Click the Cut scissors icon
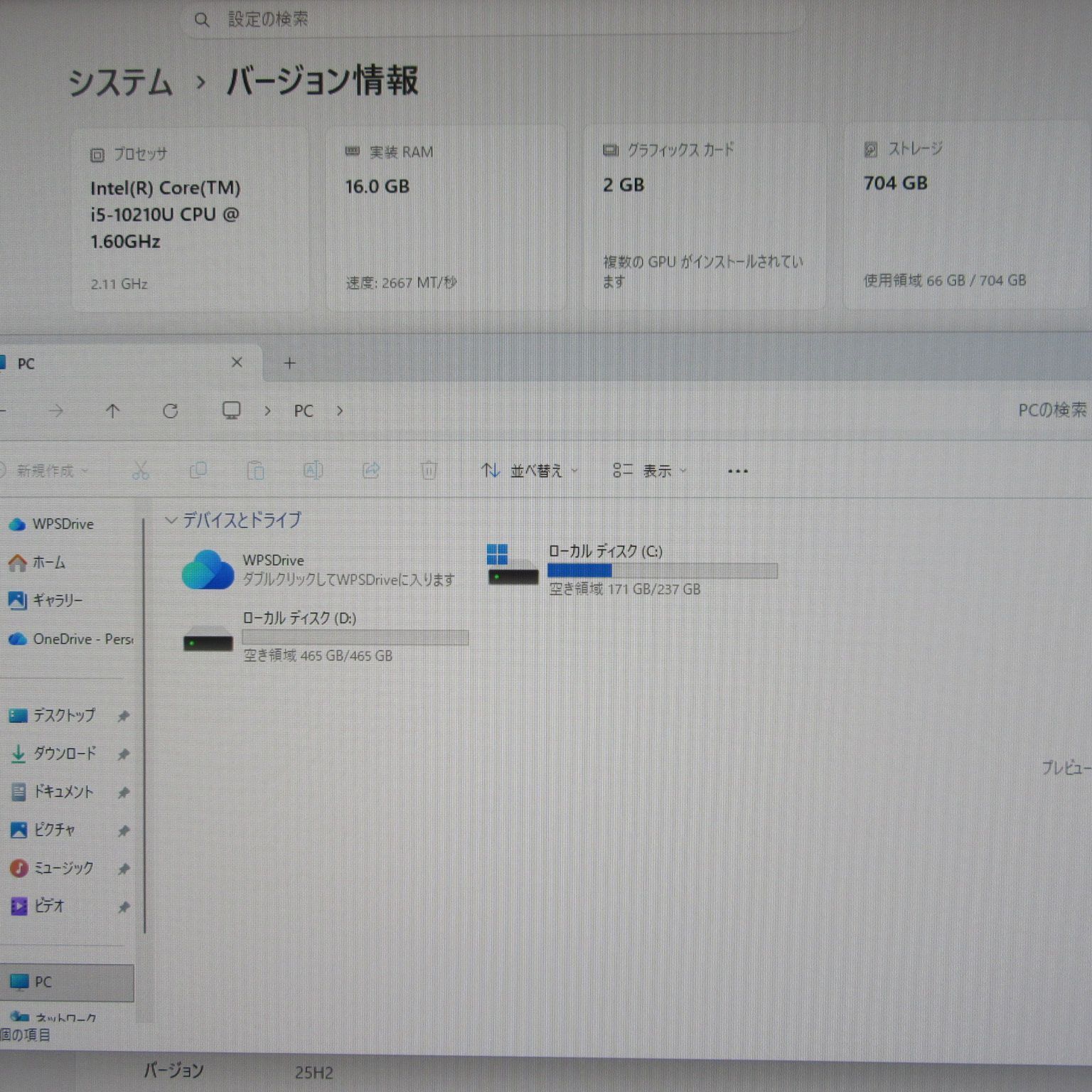 point(141,471)
